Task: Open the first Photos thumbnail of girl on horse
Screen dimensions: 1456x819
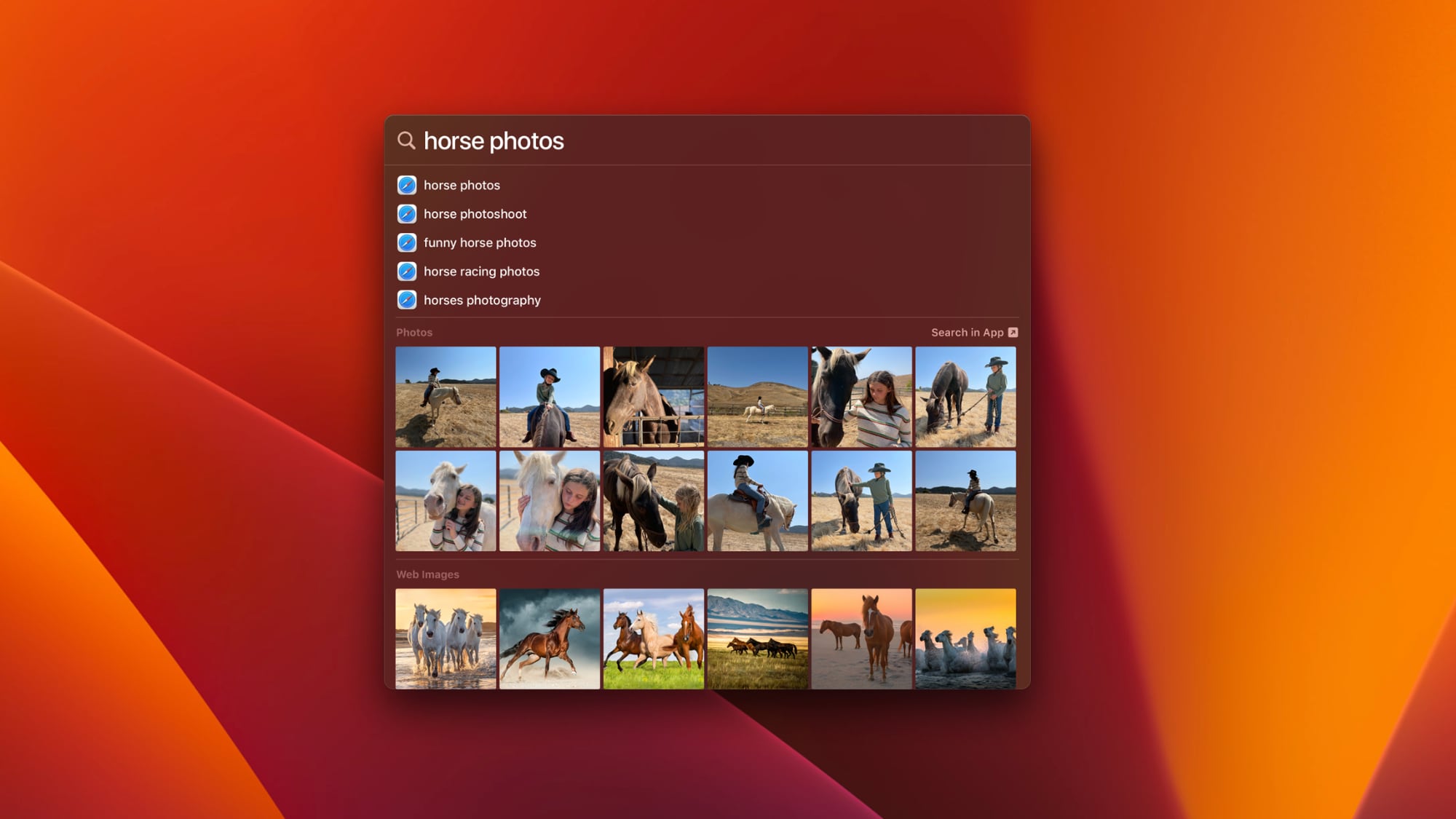Action: point(445,396)
